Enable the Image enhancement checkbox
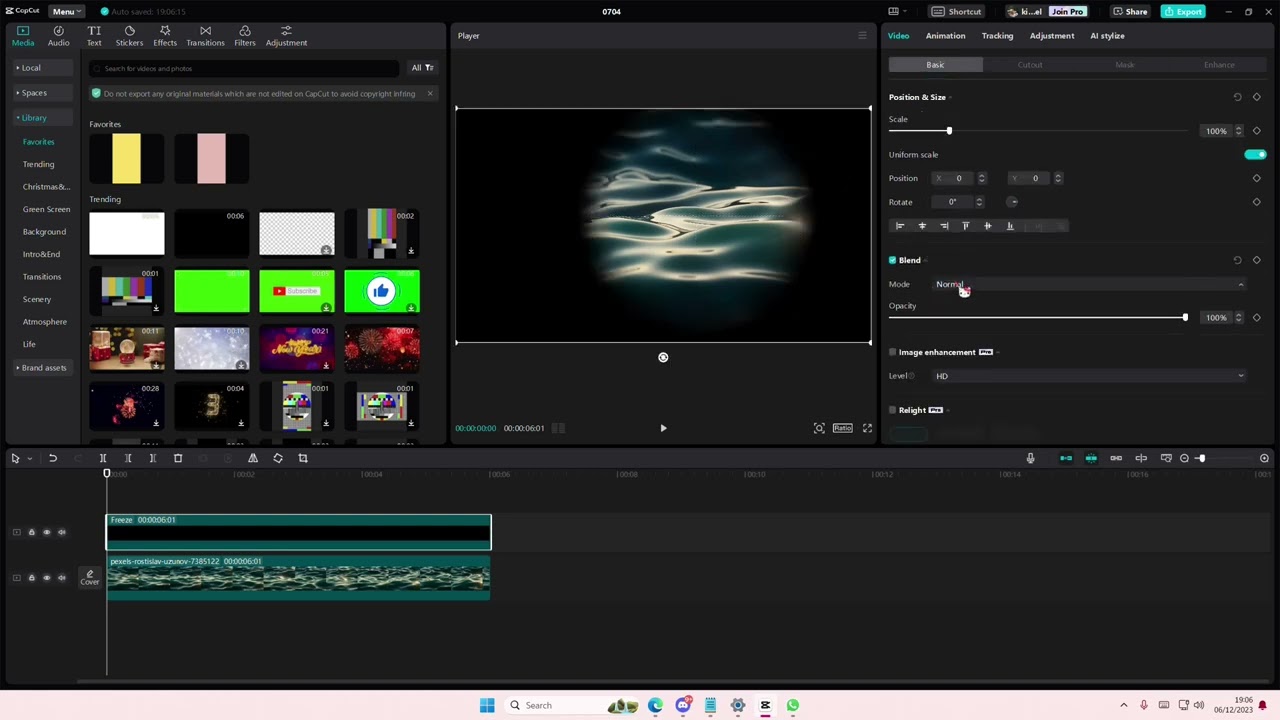Image resolution: width=1280 pixels, height=720 pixels. tap(893, 352)
